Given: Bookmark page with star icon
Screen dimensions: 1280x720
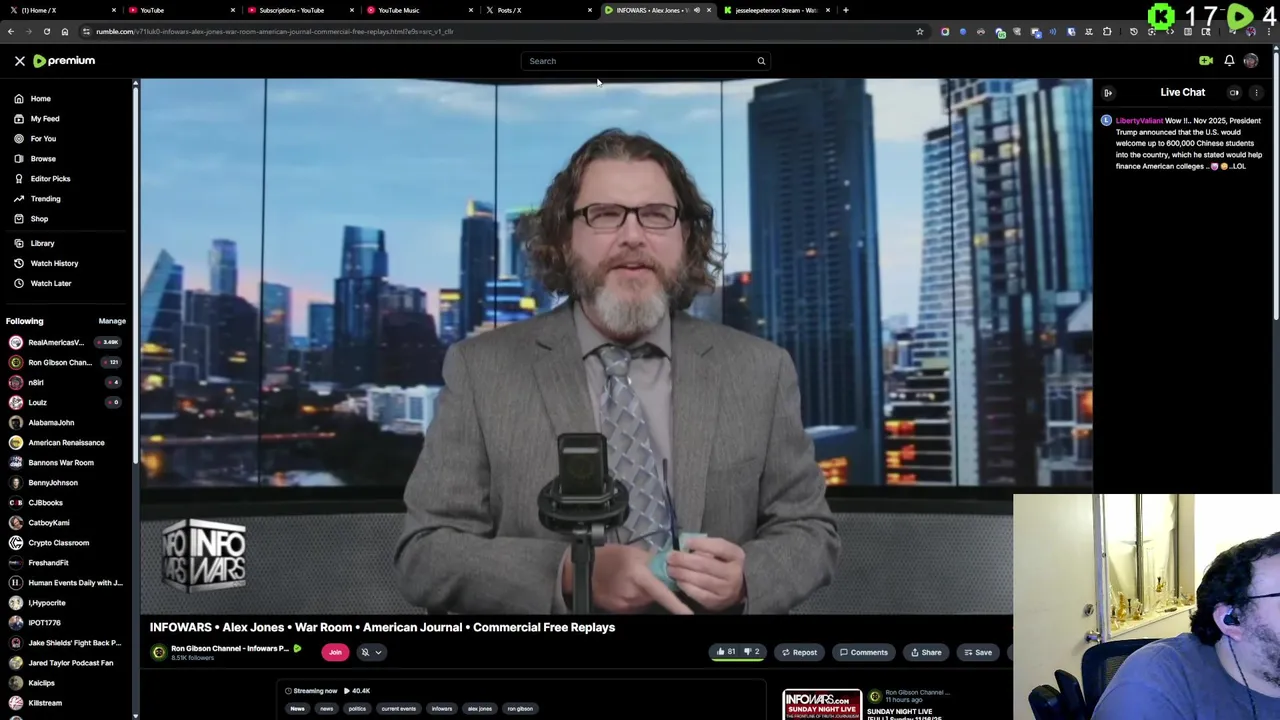Looking at the screenshot, I should [920, 31].
